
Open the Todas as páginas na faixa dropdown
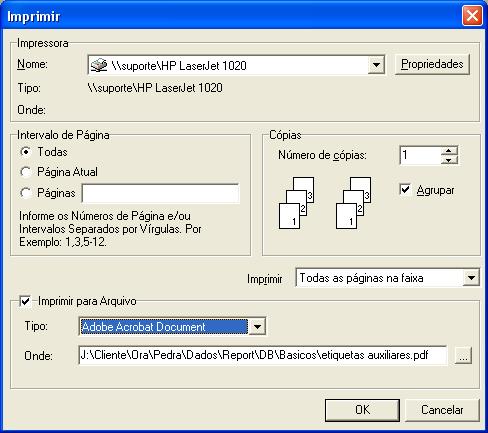click(471, 278)
